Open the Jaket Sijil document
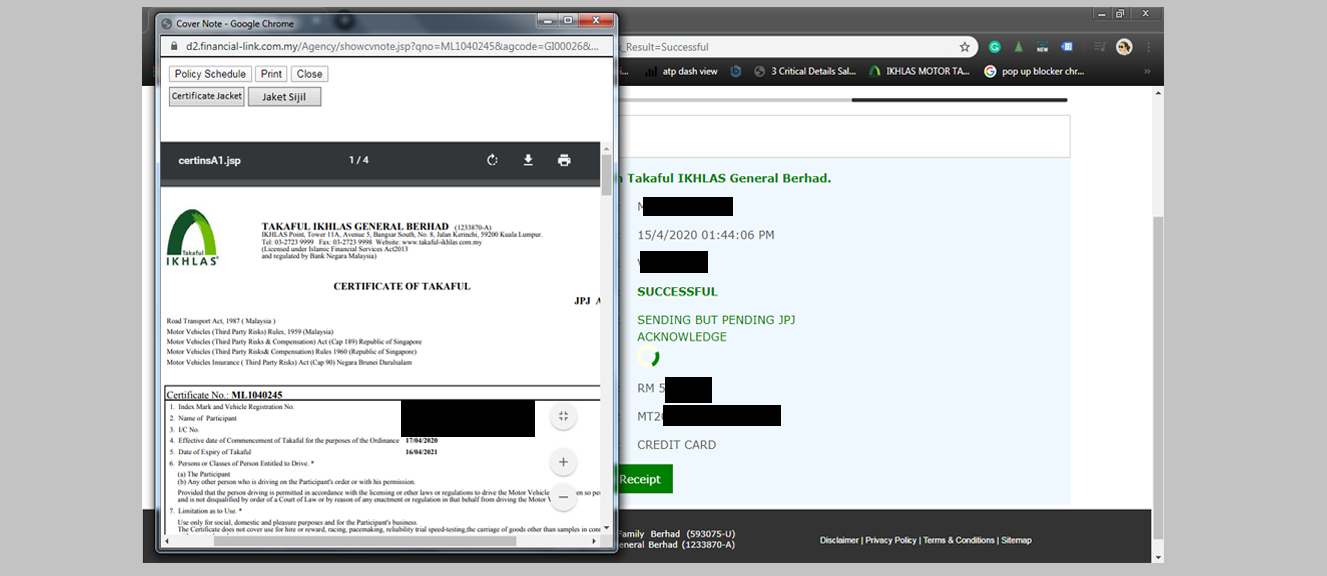Screen dimensions: 1327x576 pos(284,97)
